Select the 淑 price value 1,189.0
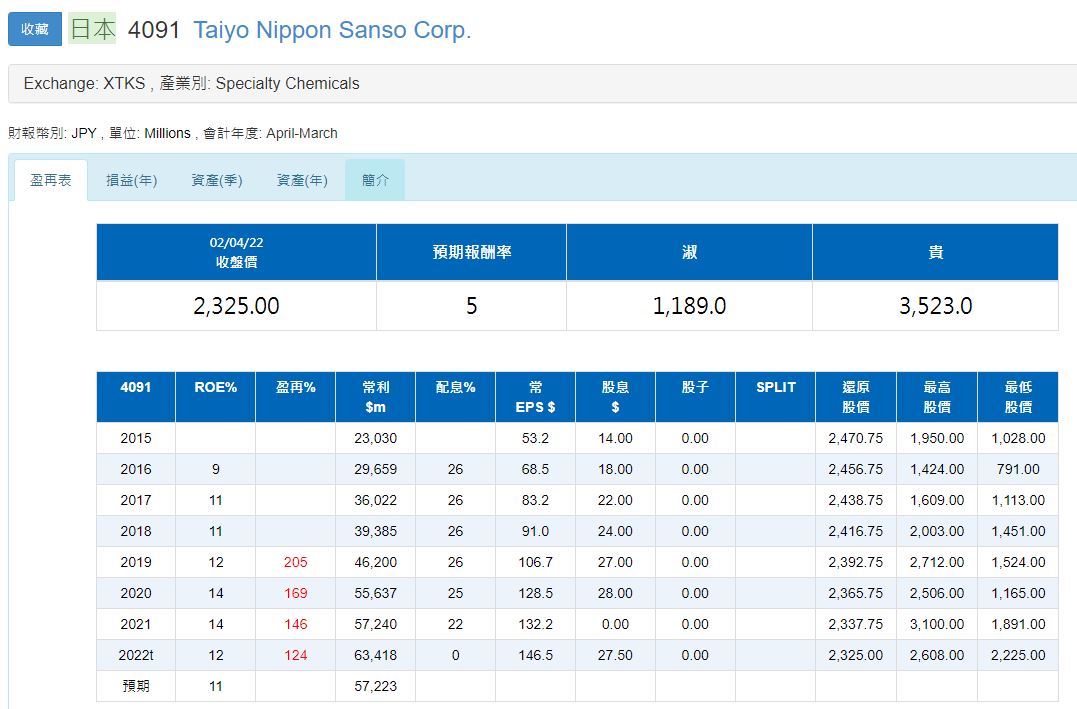The image size is (1077, 709). pos(689,306)
